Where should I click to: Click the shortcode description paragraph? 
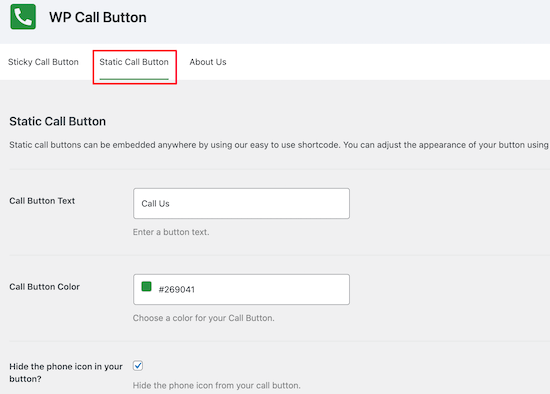(x=279, y=145)
